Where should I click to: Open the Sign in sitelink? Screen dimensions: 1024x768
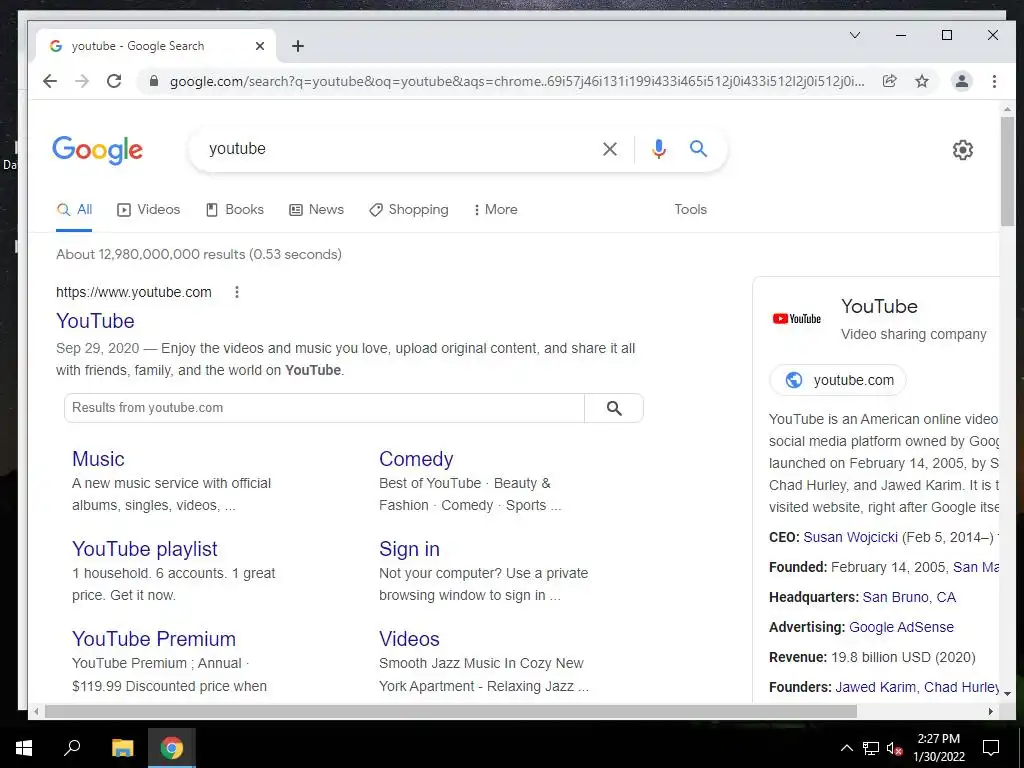pos(409,549)
